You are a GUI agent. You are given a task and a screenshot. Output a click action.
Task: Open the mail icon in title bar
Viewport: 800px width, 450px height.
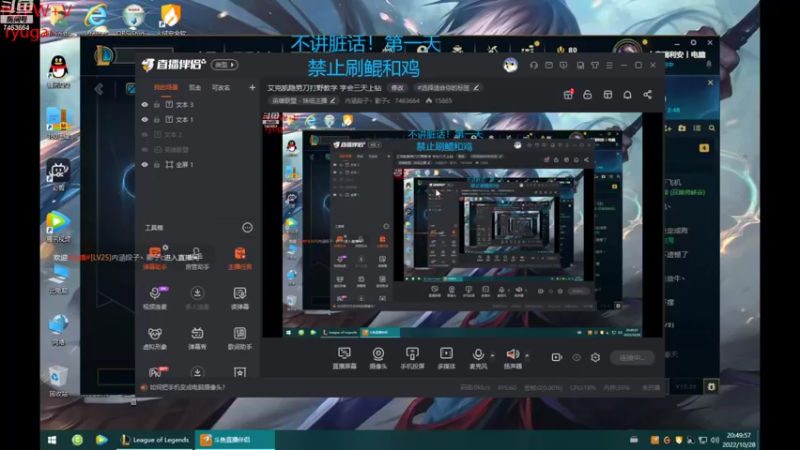[549, 65]
